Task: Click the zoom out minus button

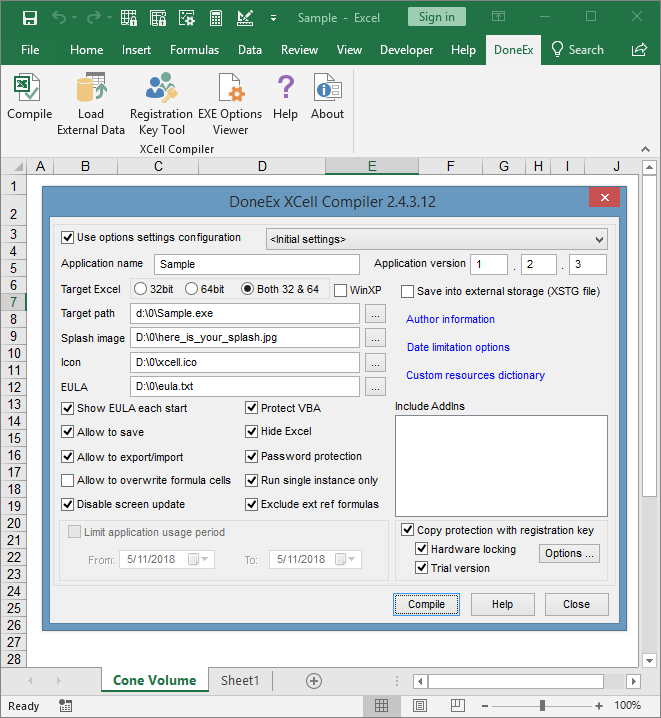Action: [485, 706]
